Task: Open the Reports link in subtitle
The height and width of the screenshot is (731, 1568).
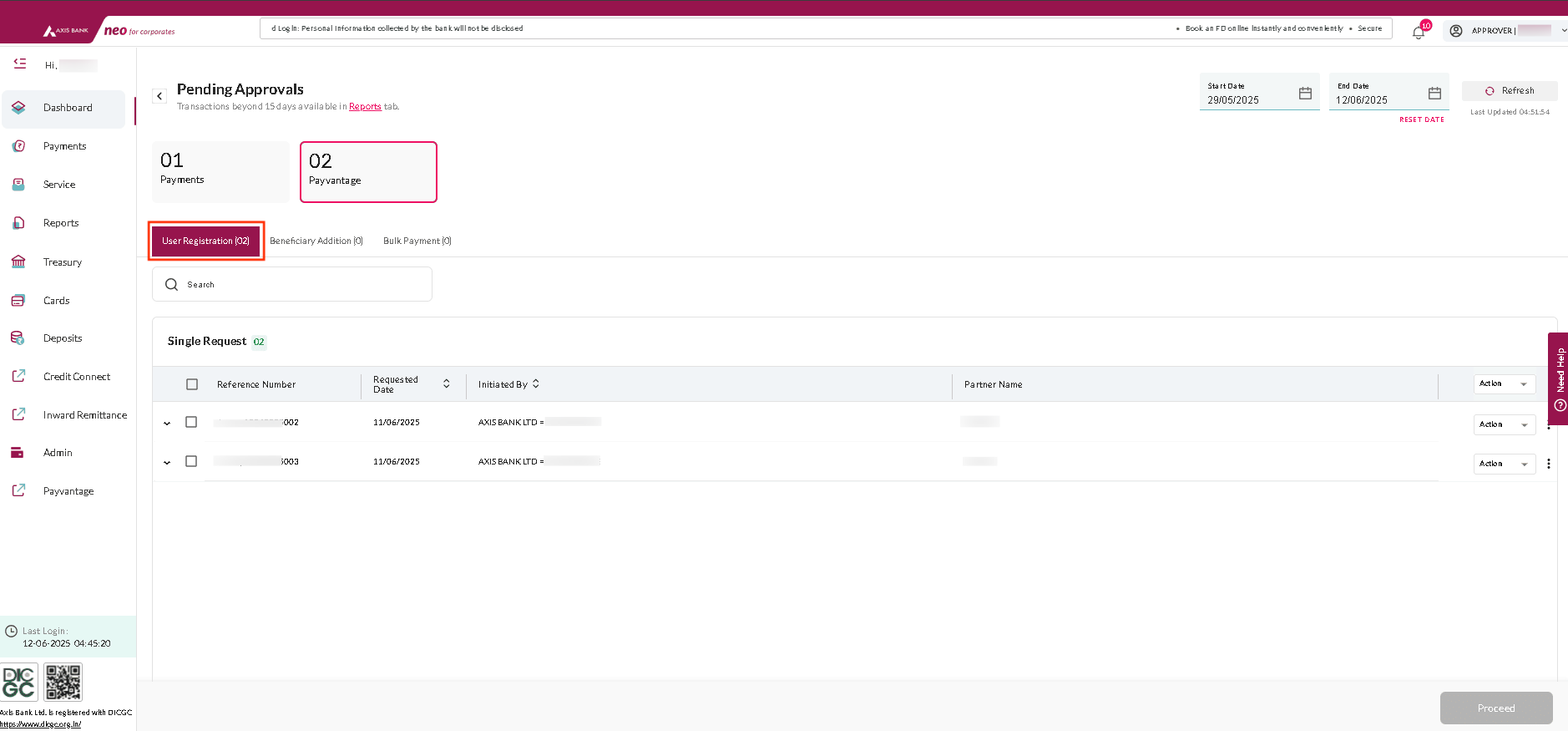Action: coord(365,107)
